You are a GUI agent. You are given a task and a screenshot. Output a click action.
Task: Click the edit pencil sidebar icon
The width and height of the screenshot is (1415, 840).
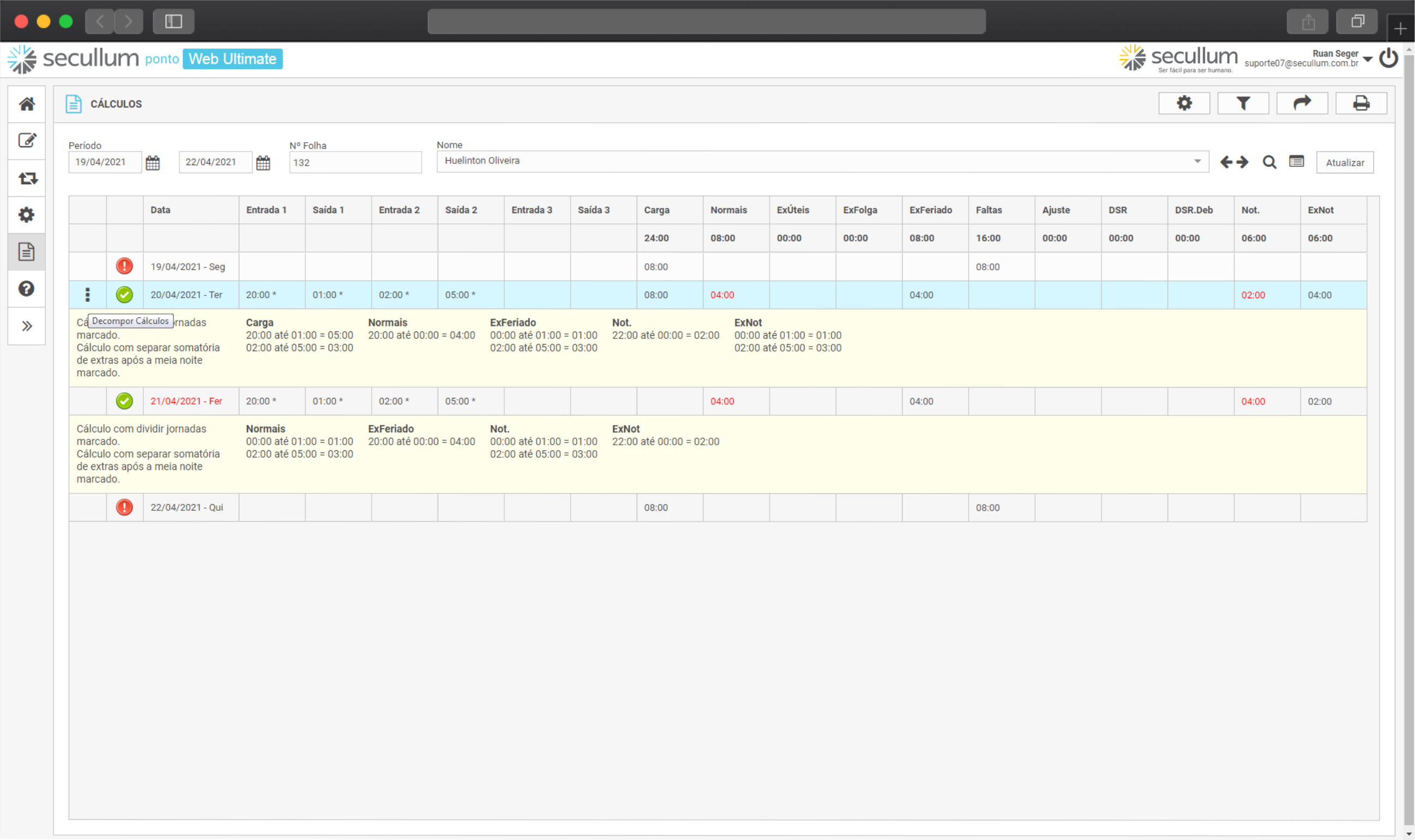27,141
